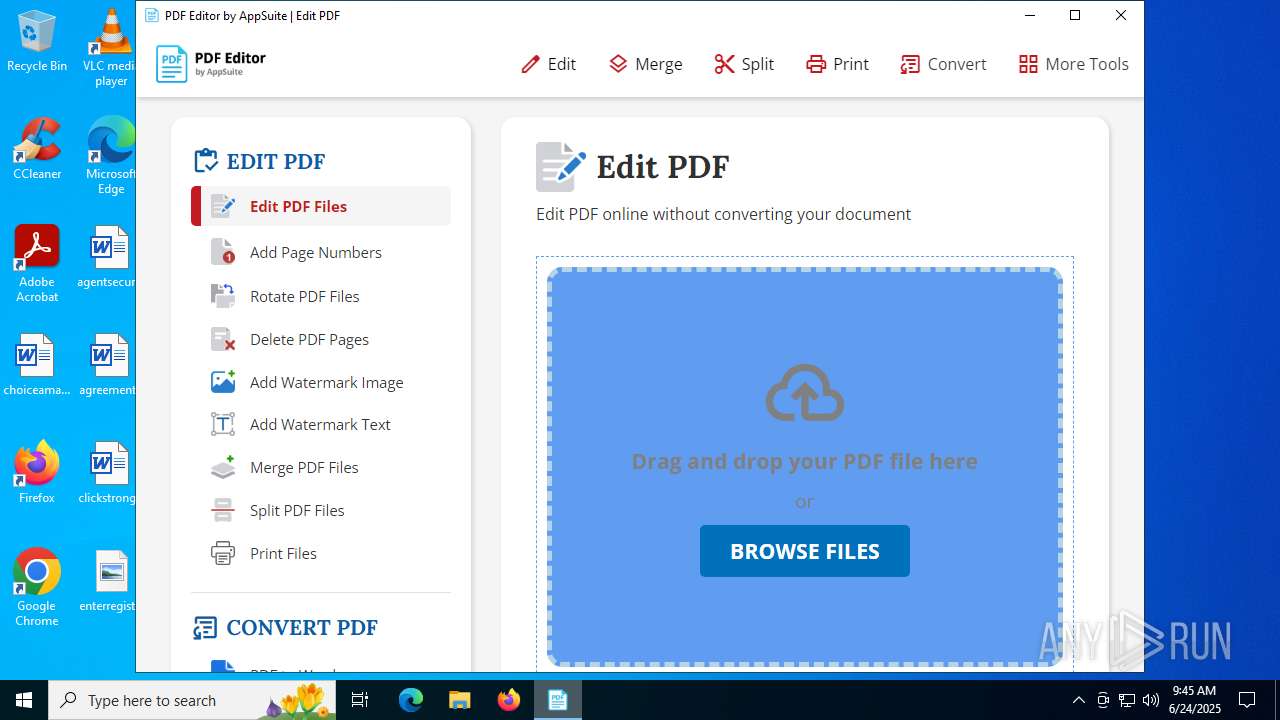Click the Edit PDF page title icon
1280x720 pixels.
[x=560, y=166]
